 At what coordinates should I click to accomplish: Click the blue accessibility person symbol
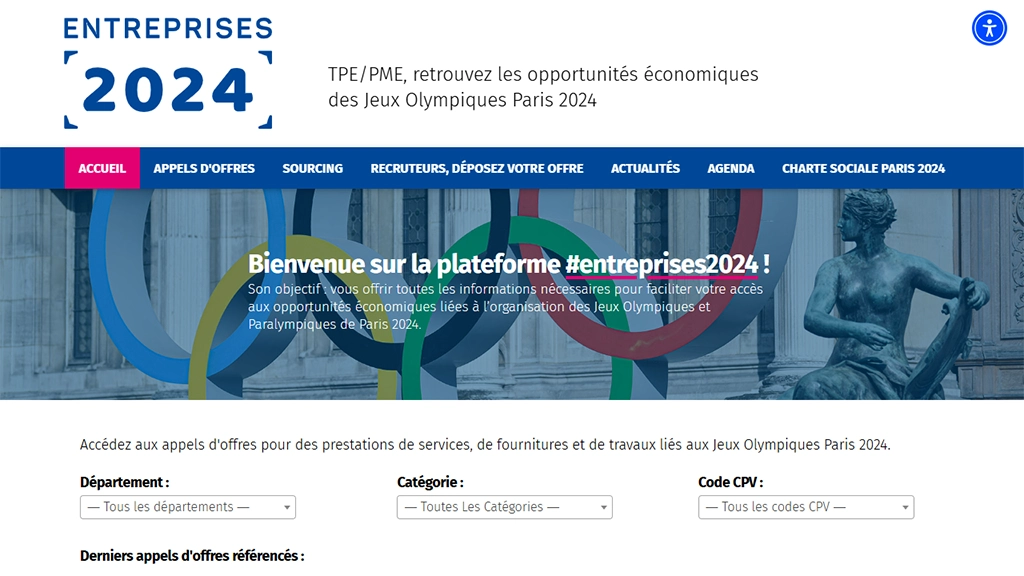988,28
